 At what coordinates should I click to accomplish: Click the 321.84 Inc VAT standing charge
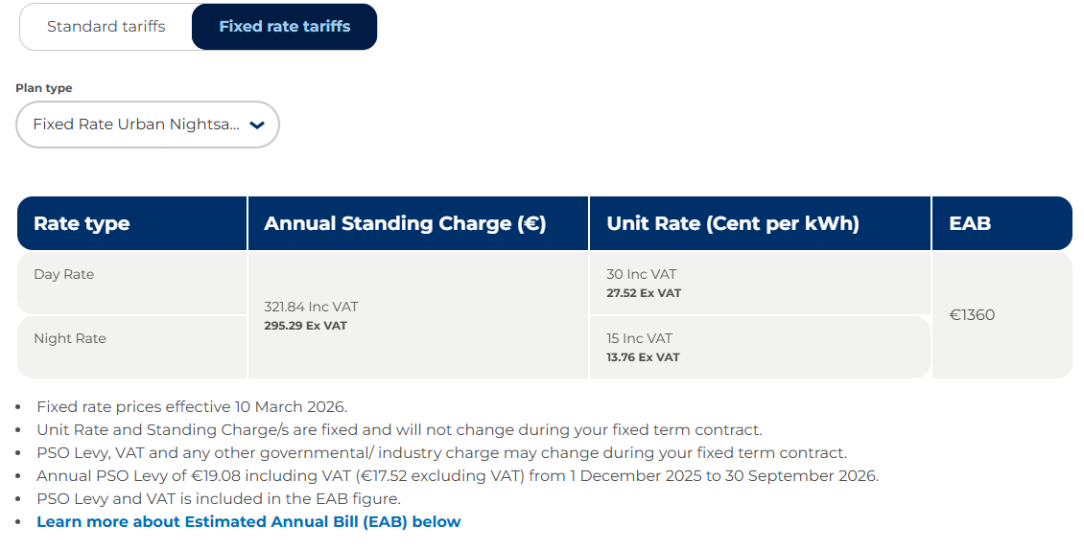(311, 307)
